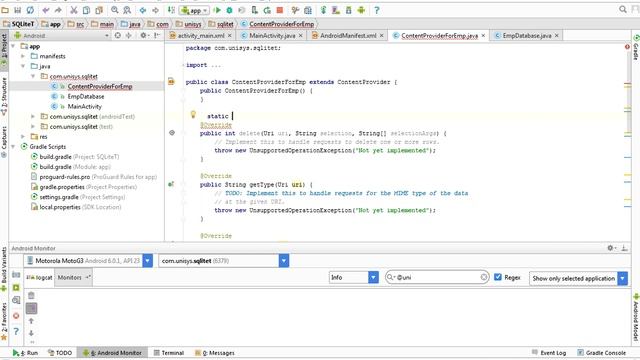Open the TODO tool window

60,353
